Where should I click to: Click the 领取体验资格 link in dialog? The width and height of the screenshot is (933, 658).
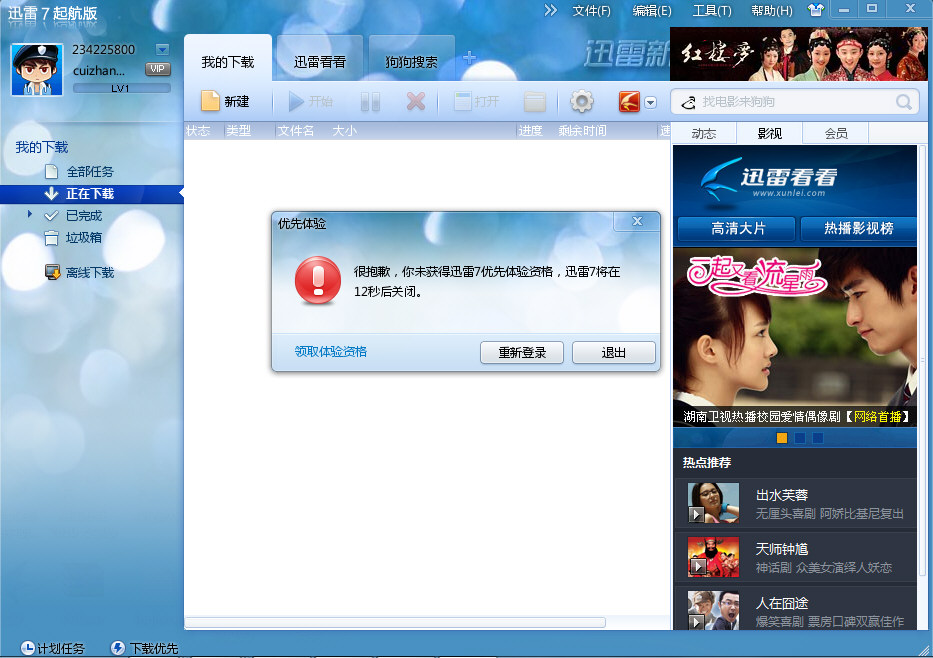point(331,352)
